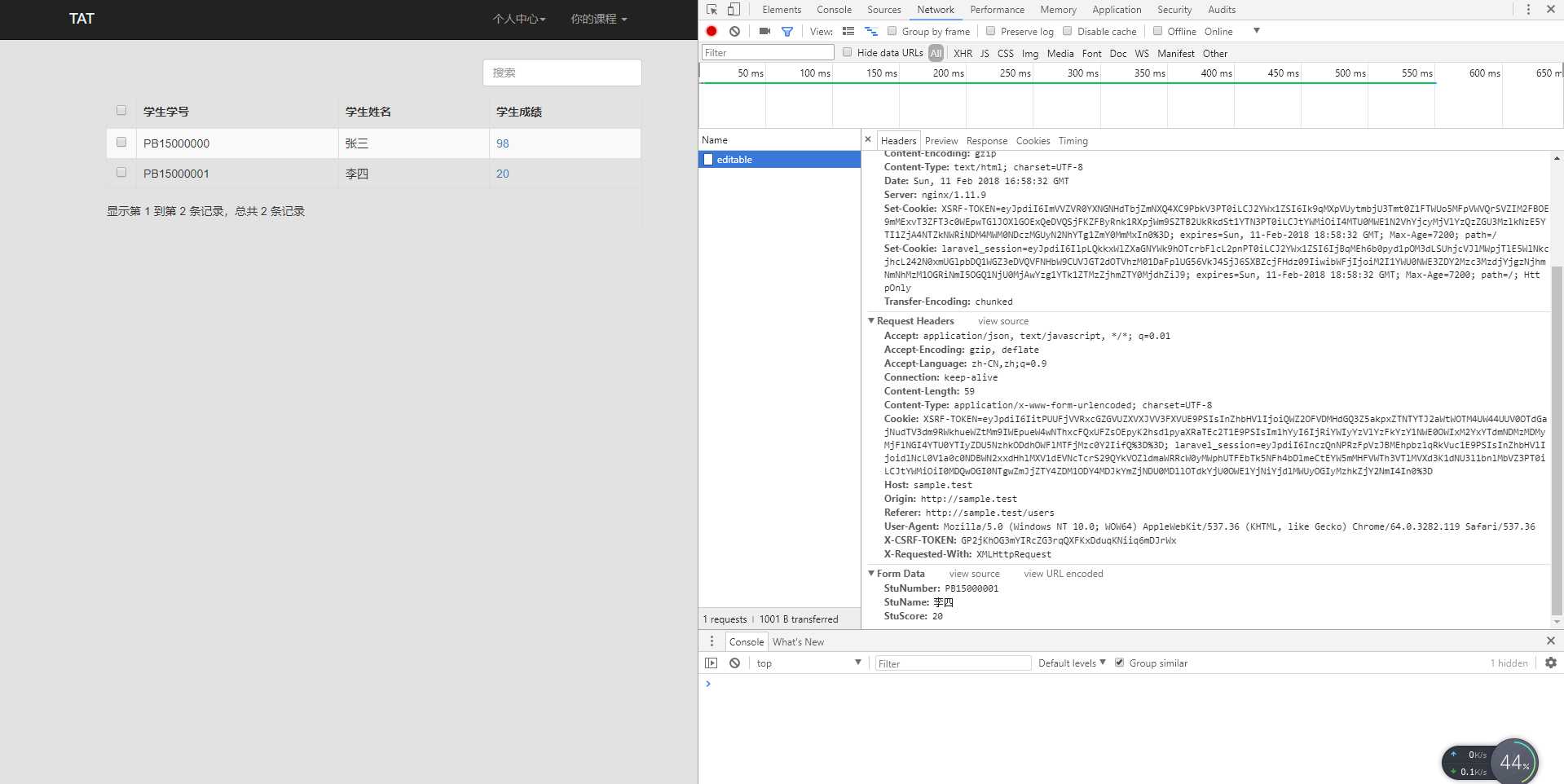Open console settings gear
The image size is (1564, 784).
(x=1551, y=663)
